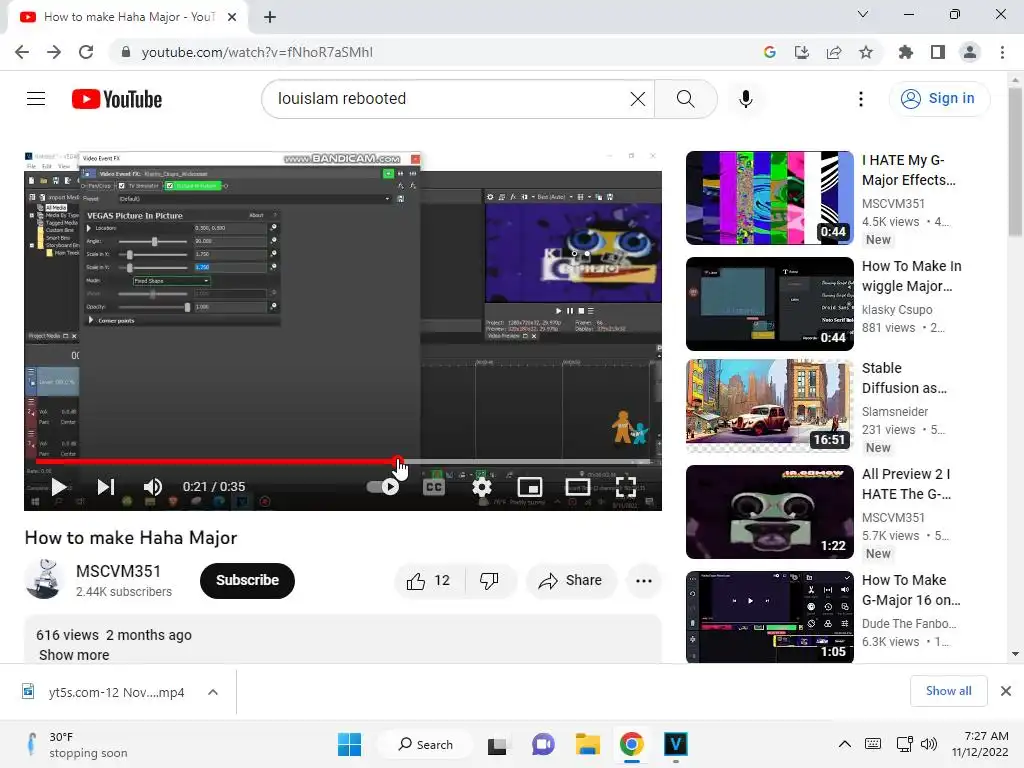Screen dimensions: 1024x768
Task: Open a new browser tab
Action: [270, 17]
